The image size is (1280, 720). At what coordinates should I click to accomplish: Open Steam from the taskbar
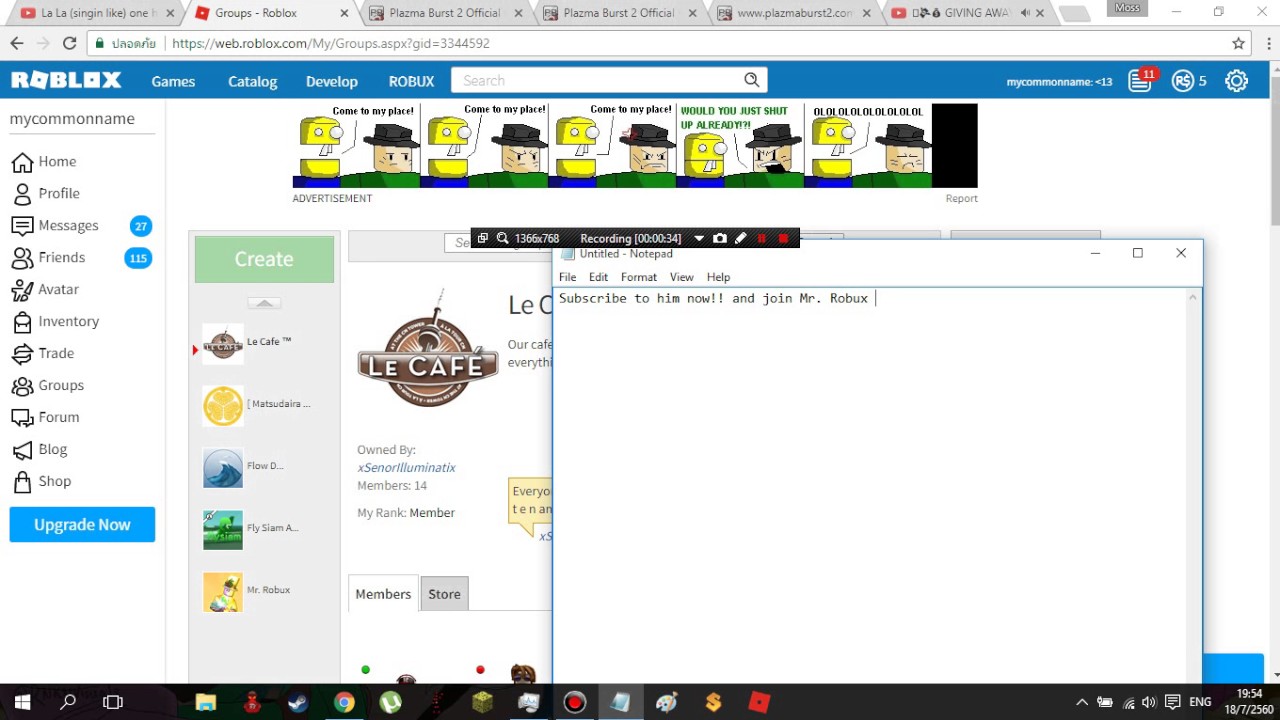pos(298,702)
